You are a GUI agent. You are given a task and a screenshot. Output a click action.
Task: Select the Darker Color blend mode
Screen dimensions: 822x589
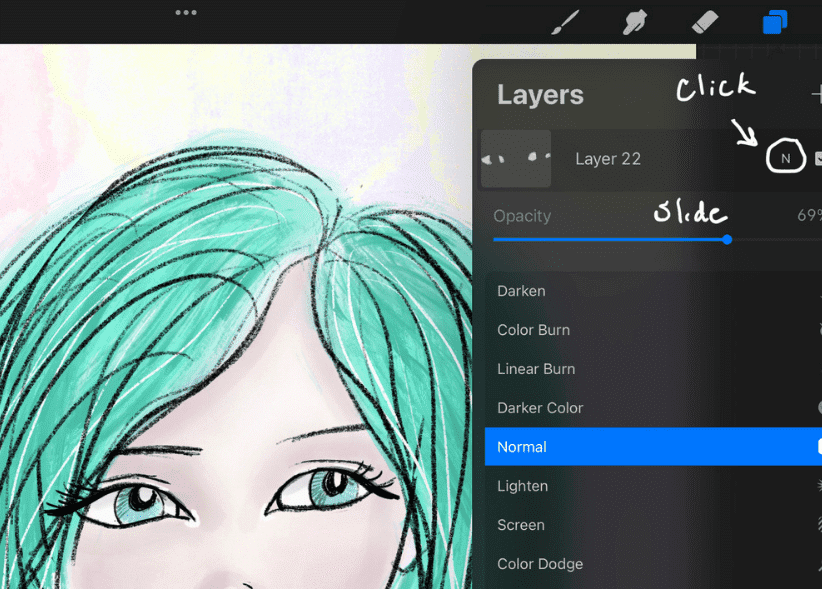(540, 408)
